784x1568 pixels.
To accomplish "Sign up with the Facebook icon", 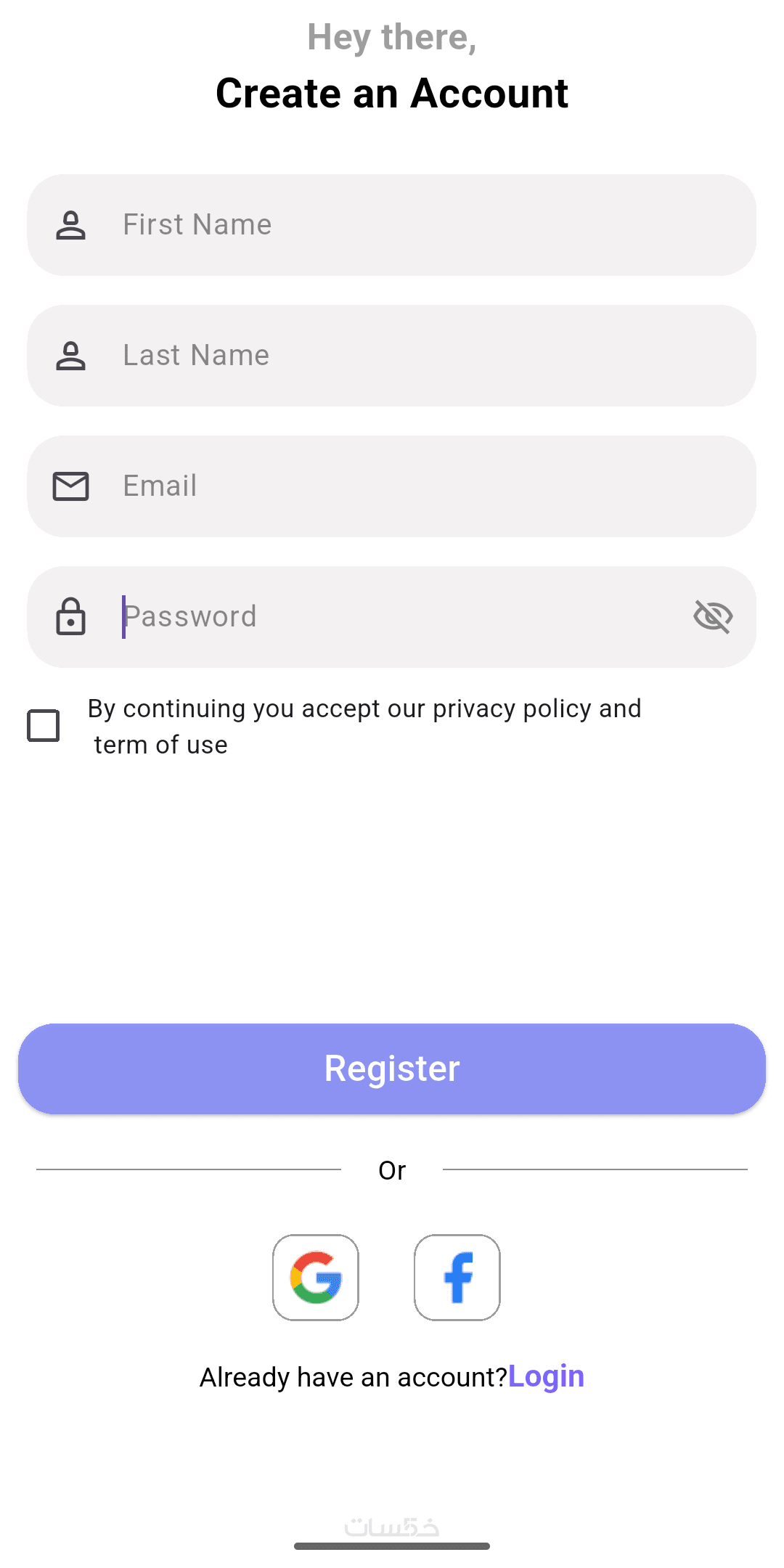I will pos(457,1278).
